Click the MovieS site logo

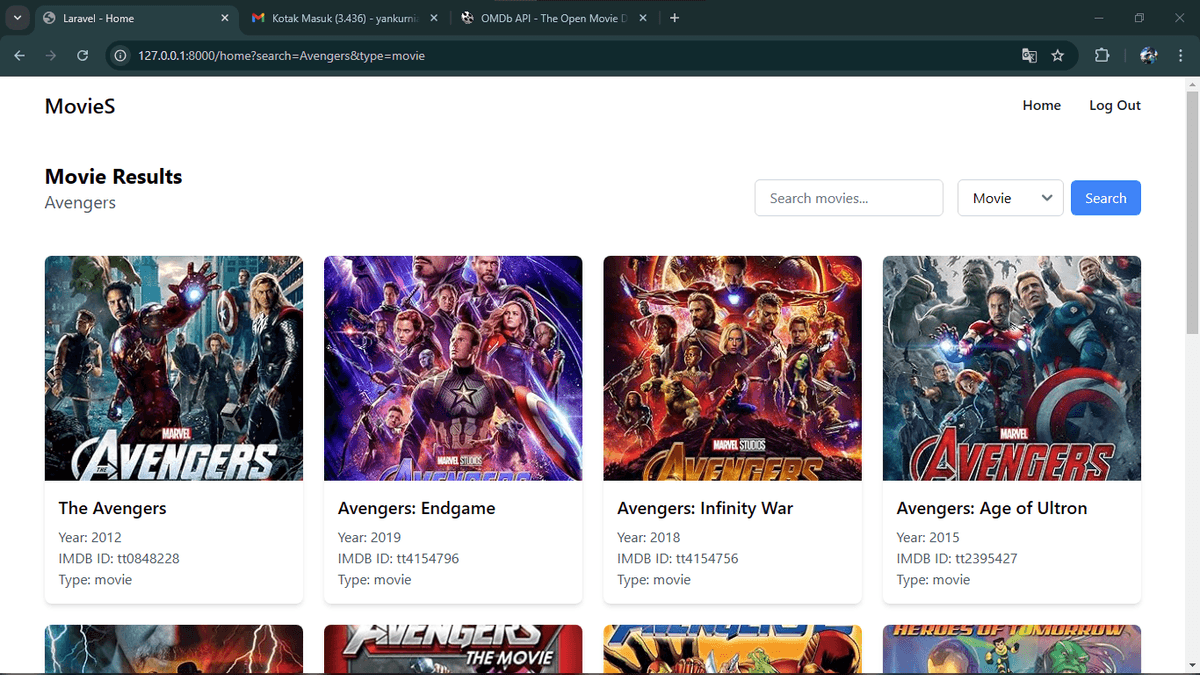80,106
